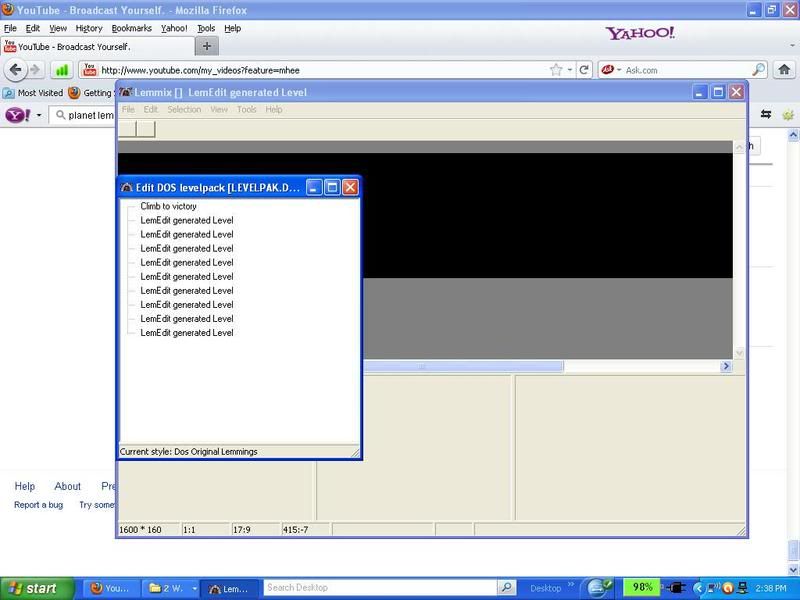Click in the Search Desktop field
Viewport: 800px width, 600px height.
[x=380, y=588]
